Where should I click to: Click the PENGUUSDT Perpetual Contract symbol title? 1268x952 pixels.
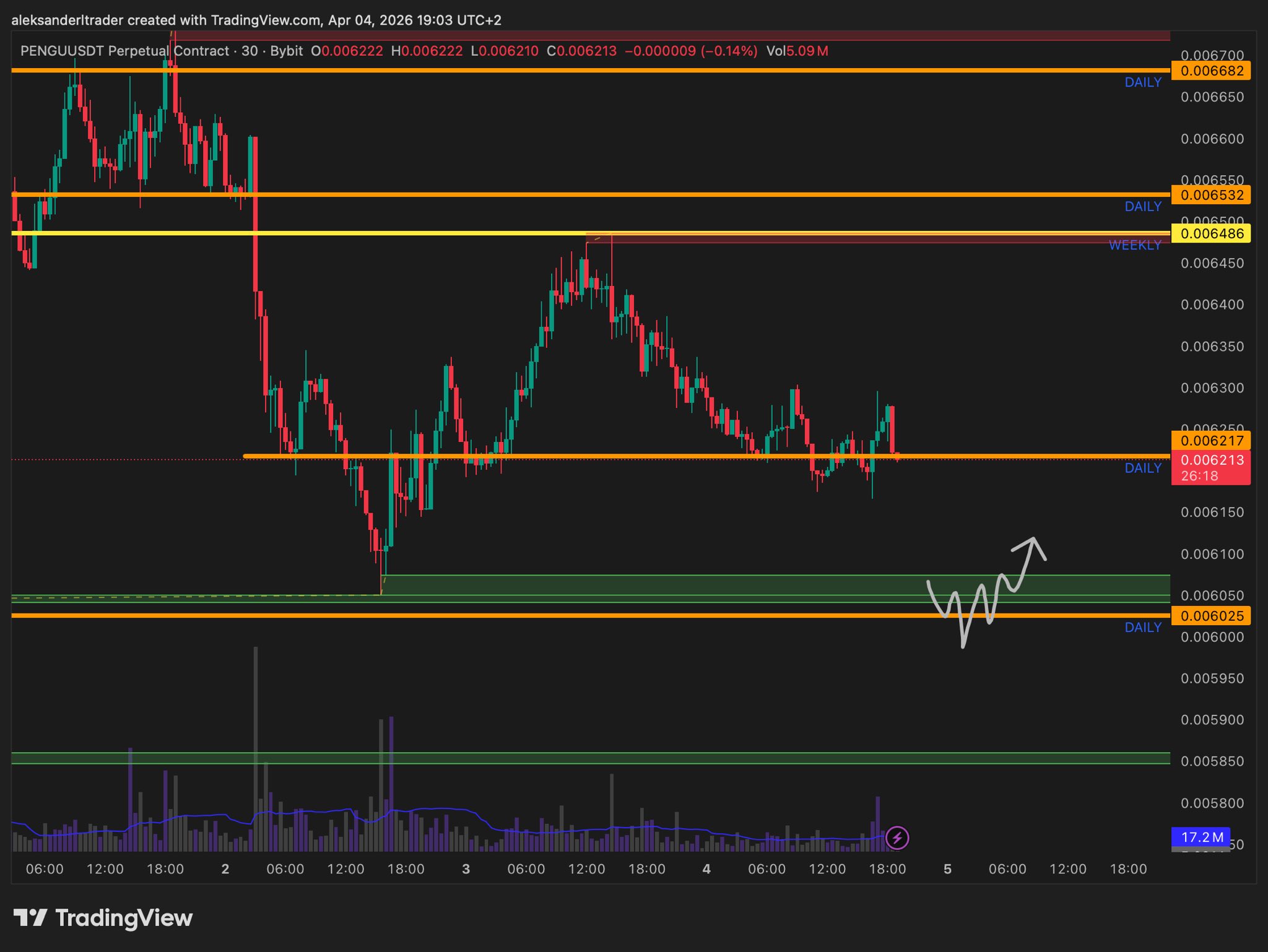pyautogui.click(x=124, y=51)
